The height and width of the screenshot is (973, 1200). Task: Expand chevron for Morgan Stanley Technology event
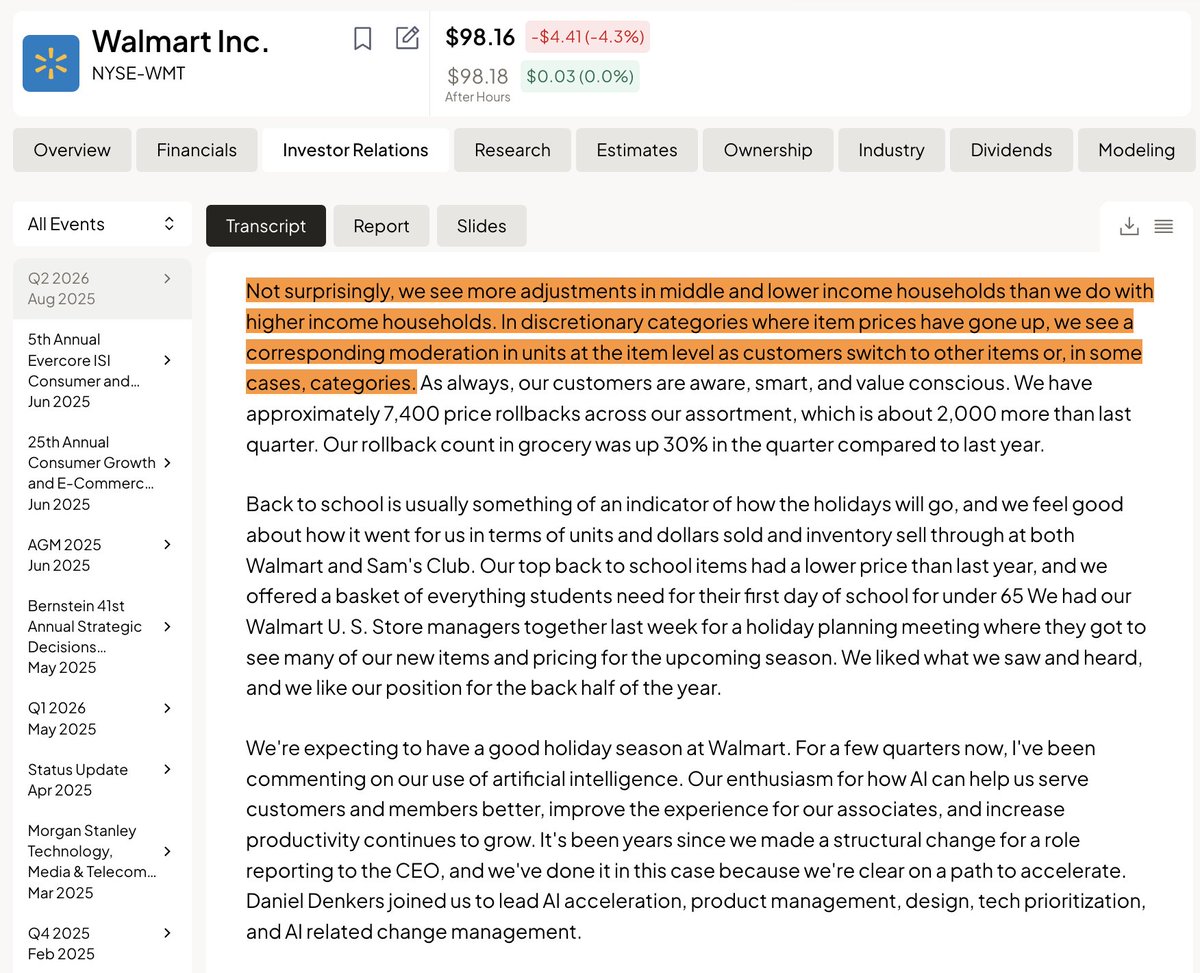coord(167,851)
